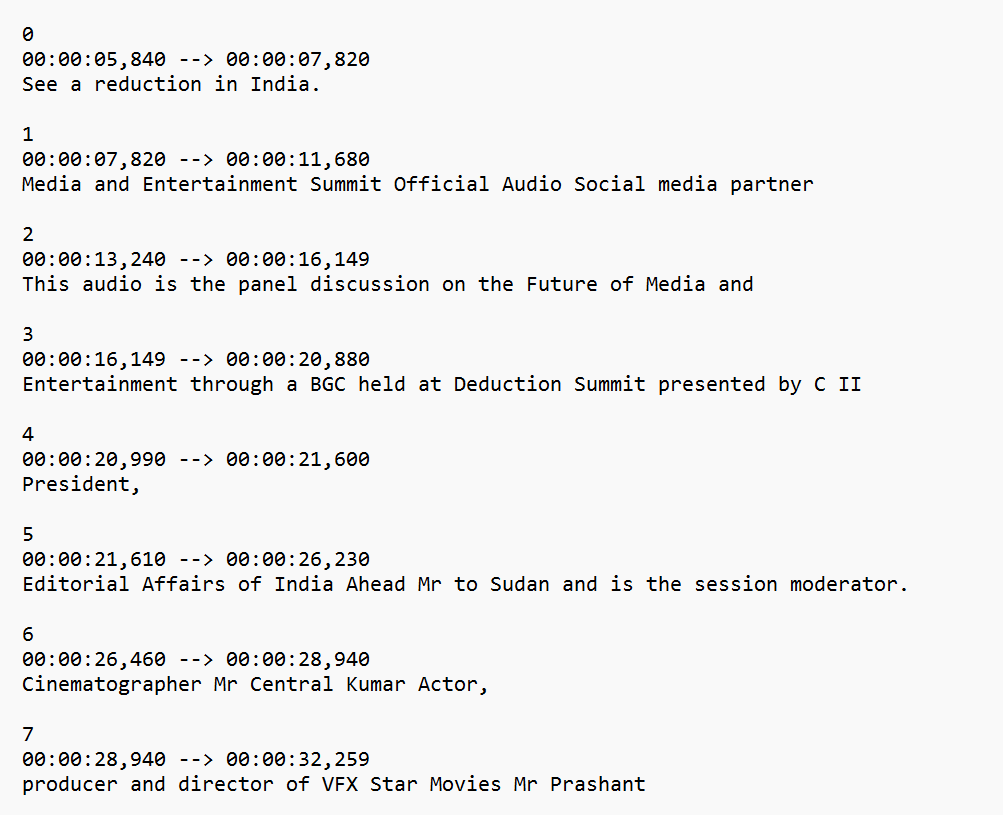Viewport: 1003px width, 815px height.
Task: Click the timestamp starting 00:00:13,240
Action: click(x=196, y=259)
